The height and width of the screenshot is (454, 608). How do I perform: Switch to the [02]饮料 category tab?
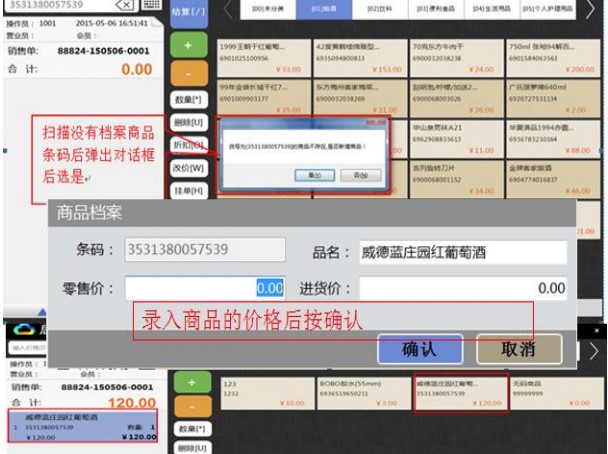point(380,9)
